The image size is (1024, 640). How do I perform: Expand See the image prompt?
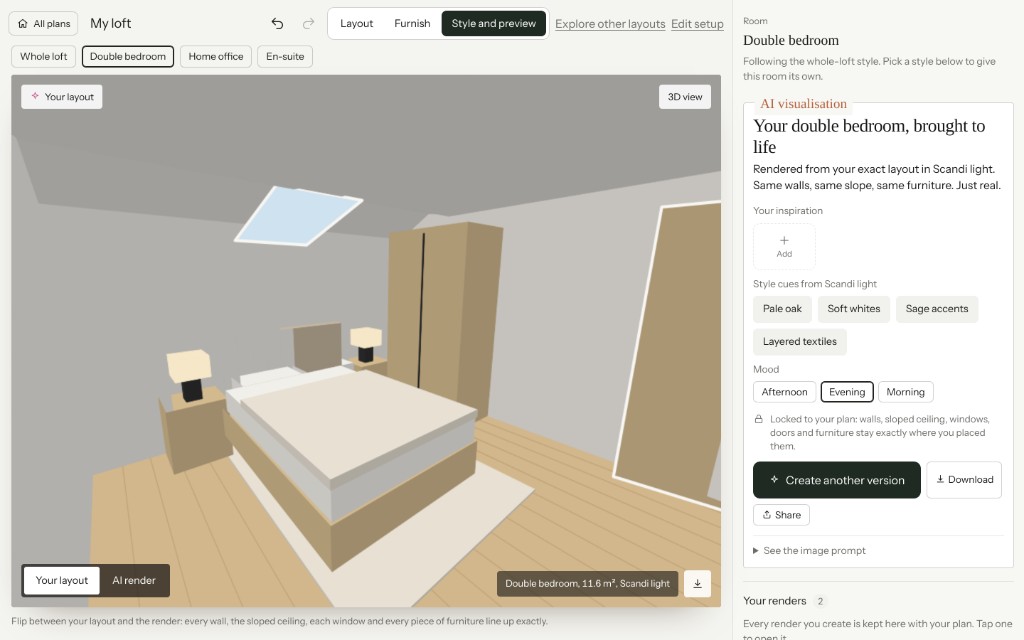(x=809, y=551)
